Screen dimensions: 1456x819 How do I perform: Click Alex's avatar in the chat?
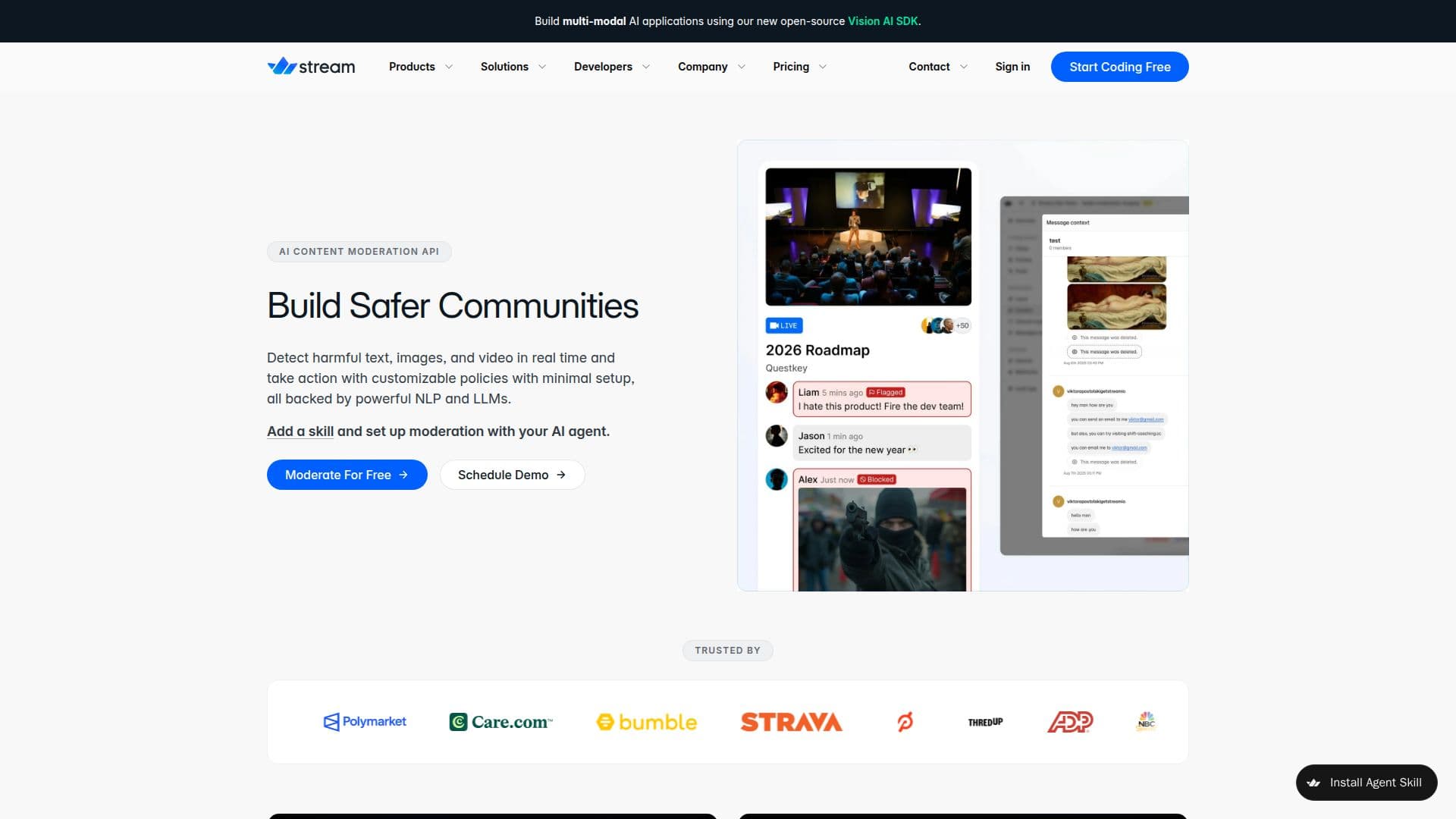click(777, 479)
